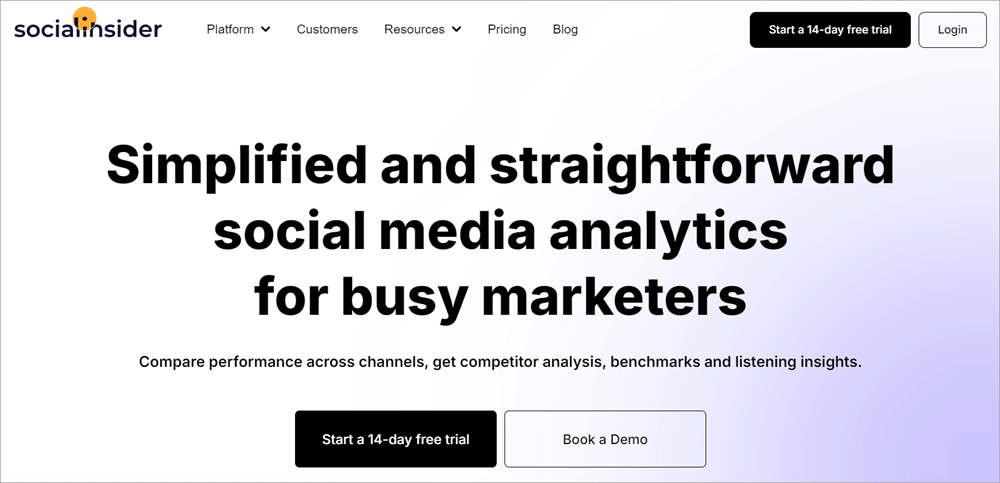1000x483 pixels.
Task: Go to the Customers page
Action: 327,29
